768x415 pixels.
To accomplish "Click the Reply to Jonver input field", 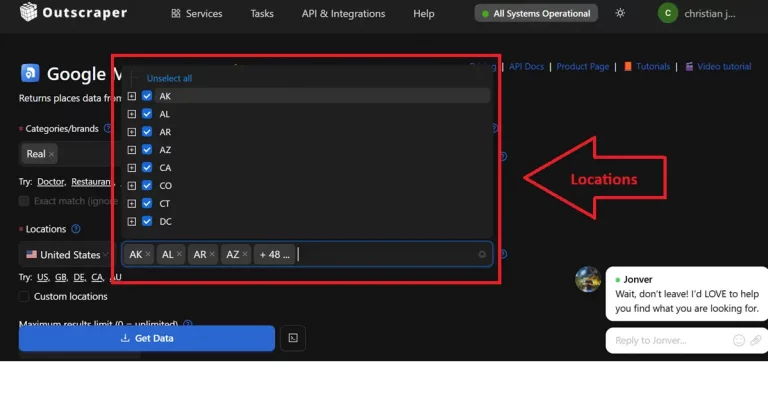I will tap(670, 340).
